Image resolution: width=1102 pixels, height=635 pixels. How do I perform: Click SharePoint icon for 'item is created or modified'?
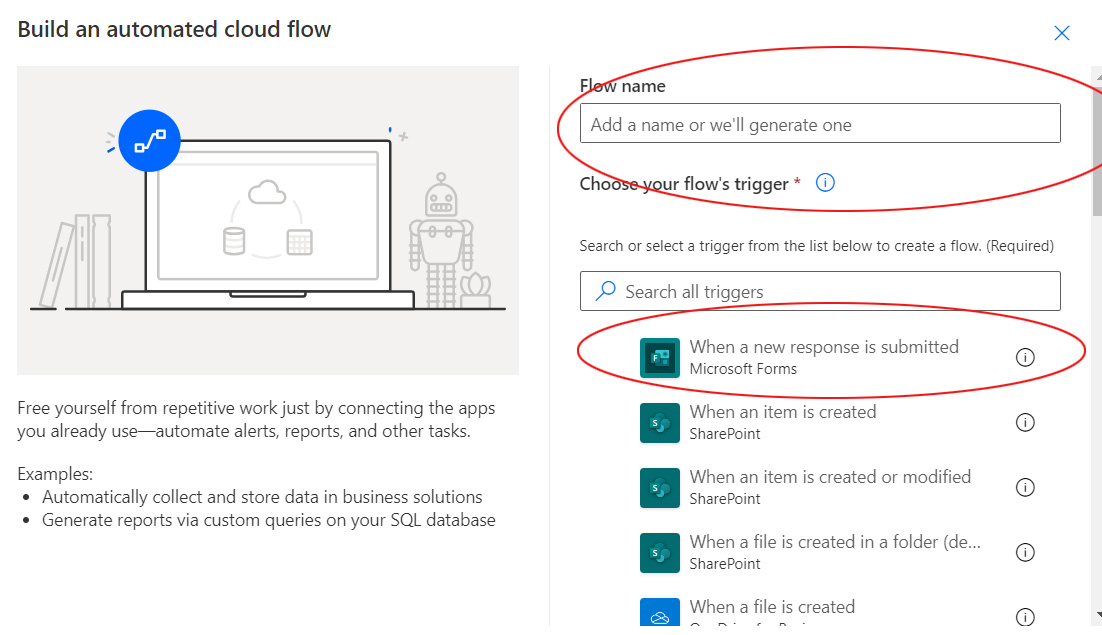click(x=659, y=488)
